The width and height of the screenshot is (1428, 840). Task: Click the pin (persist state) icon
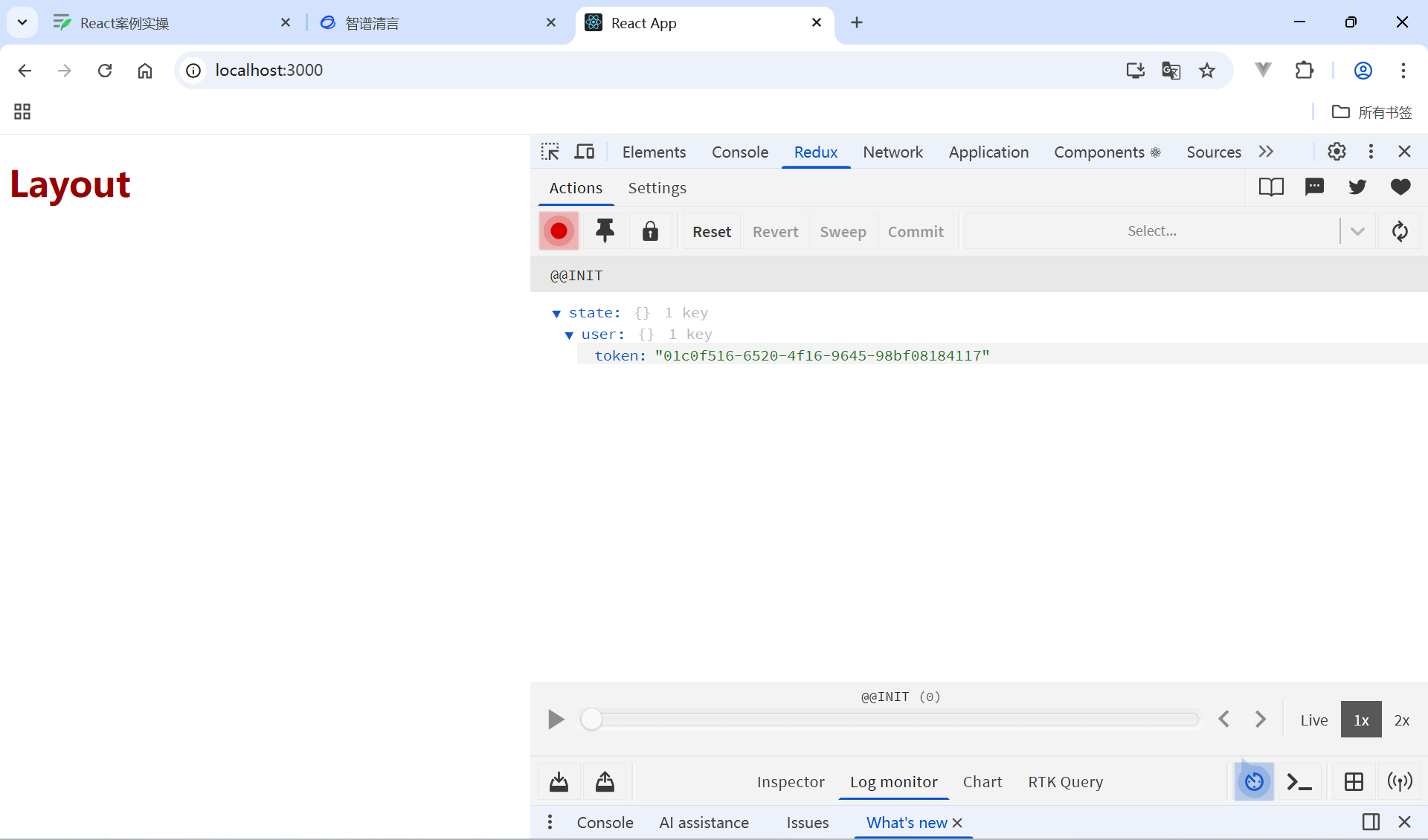605,231
